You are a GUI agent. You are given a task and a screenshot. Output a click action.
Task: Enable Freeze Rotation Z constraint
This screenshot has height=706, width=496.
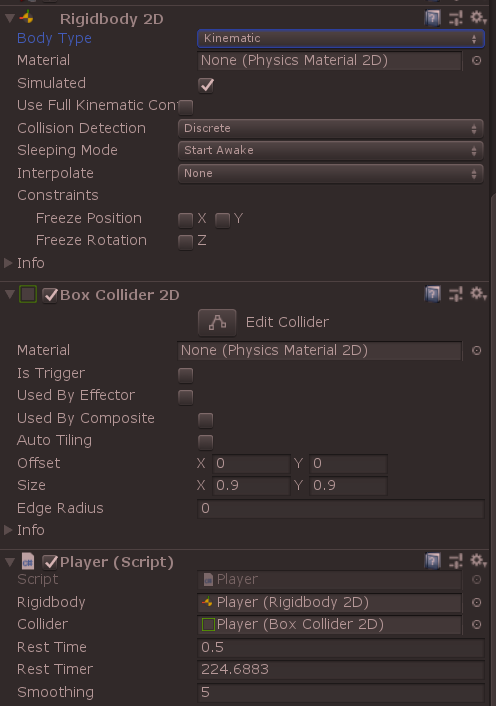click(185, 242)
